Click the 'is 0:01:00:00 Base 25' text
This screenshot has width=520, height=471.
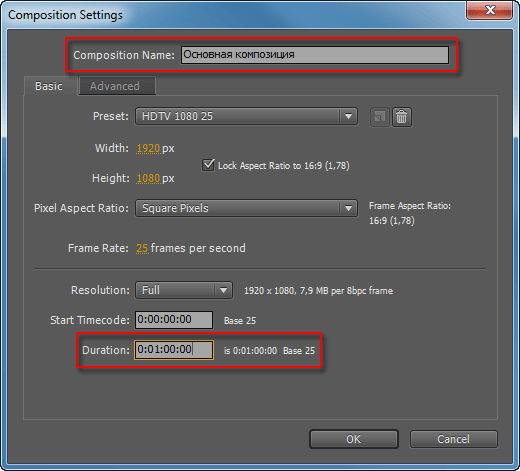(x=269, y=351)
